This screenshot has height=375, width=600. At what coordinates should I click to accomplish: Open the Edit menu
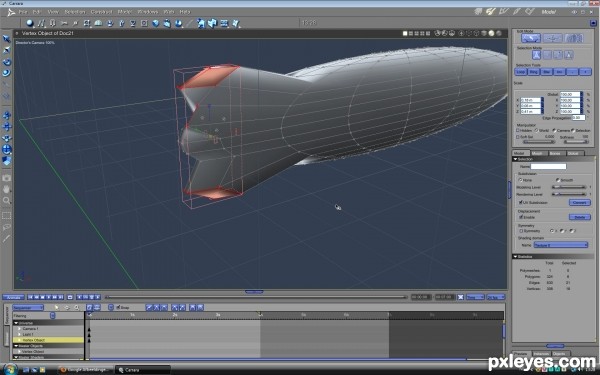[x=37, y=12]
